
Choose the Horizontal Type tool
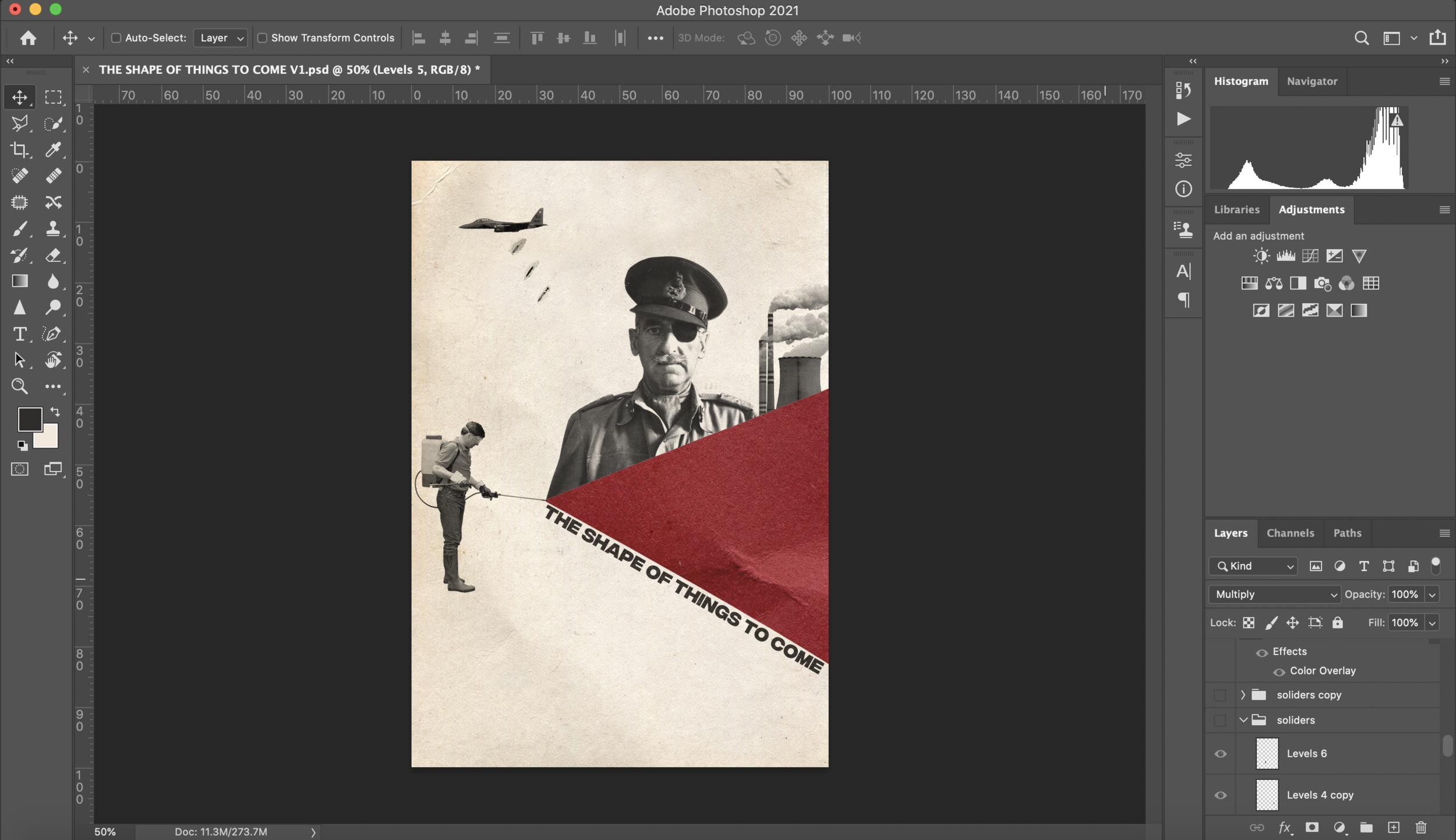[19, 334]
